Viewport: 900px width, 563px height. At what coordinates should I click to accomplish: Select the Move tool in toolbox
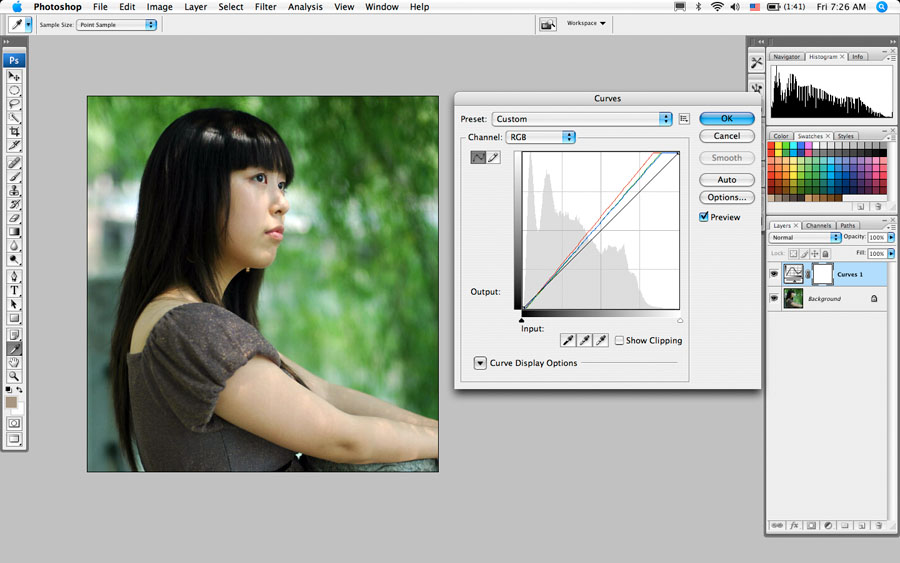pyautogui.click(x=15, y=76)
